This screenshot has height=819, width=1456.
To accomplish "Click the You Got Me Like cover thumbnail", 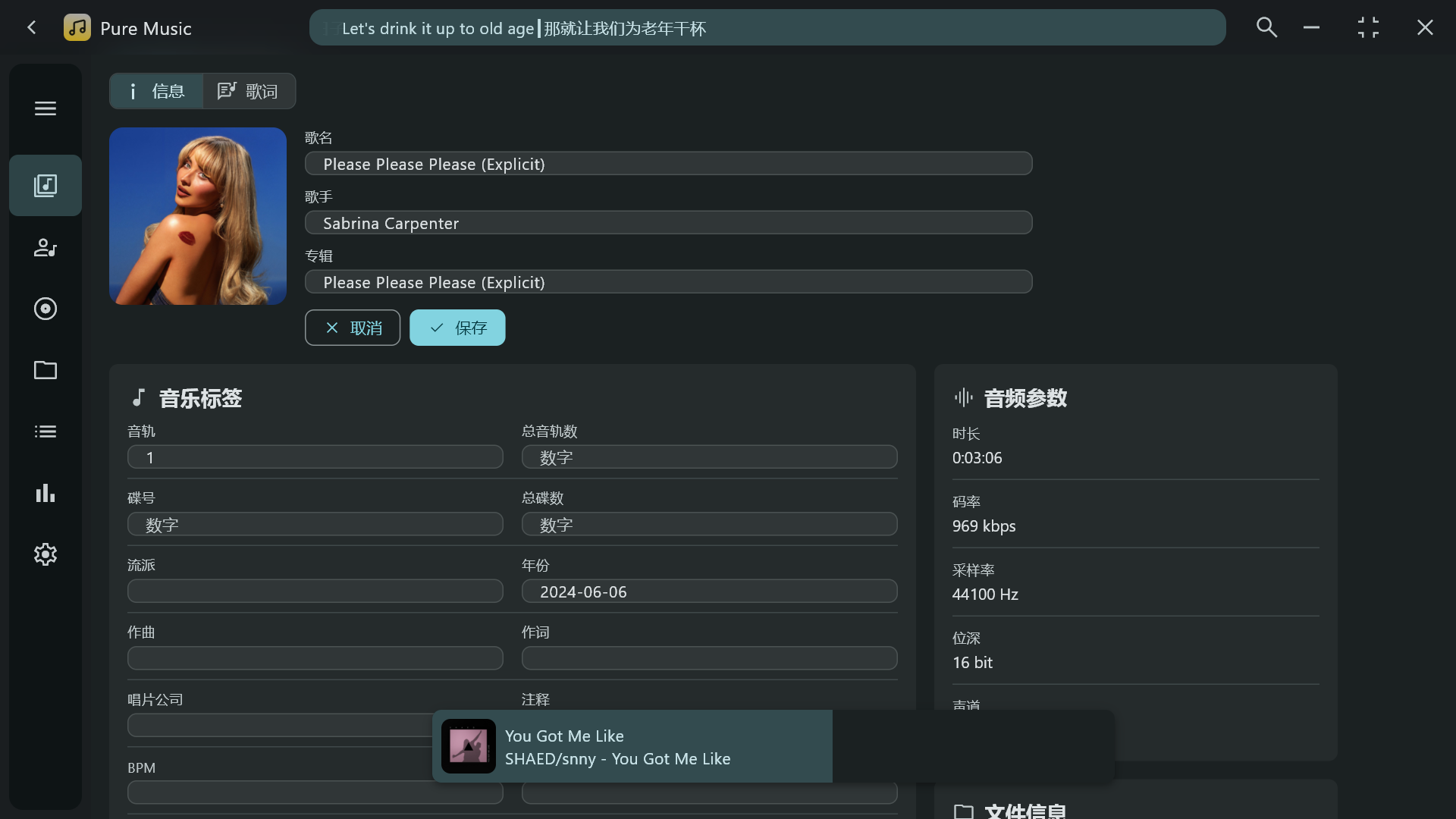I will click(x=469, y=746).
